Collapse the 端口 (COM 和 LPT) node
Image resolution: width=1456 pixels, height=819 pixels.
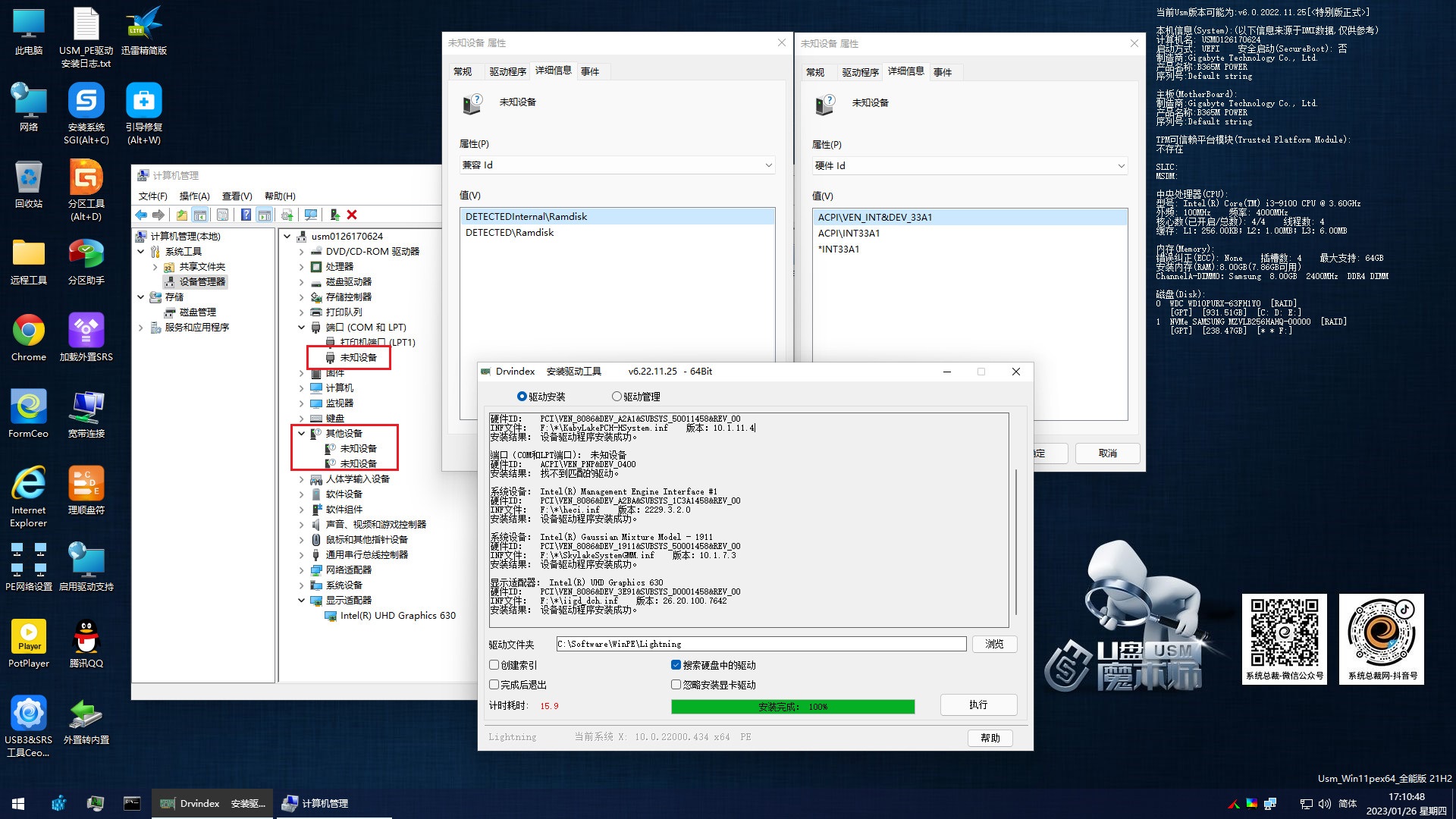point(302,327)
